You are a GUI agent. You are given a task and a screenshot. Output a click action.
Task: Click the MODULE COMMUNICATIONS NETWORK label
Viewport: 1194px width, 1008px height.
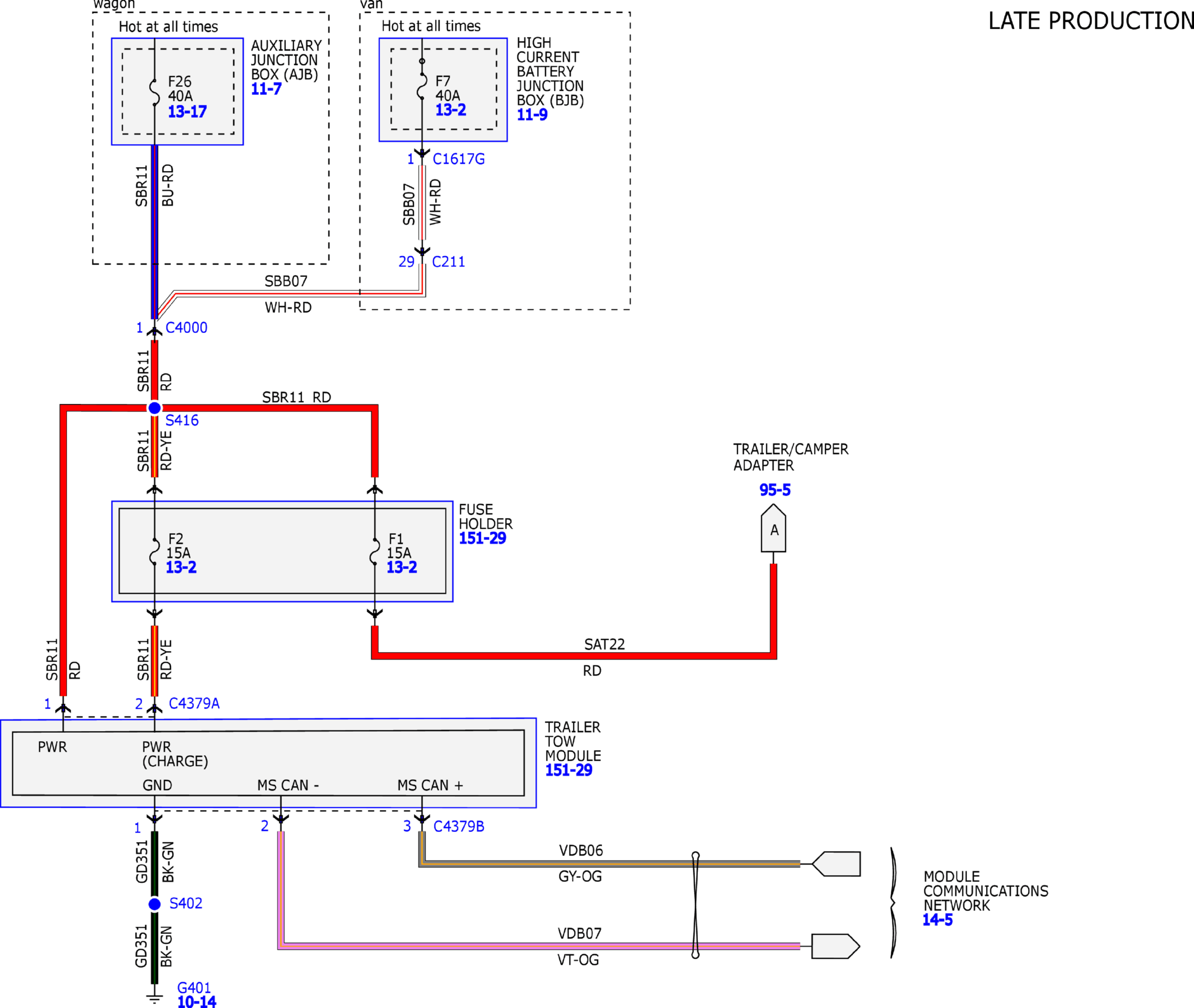tap(985, 891)
